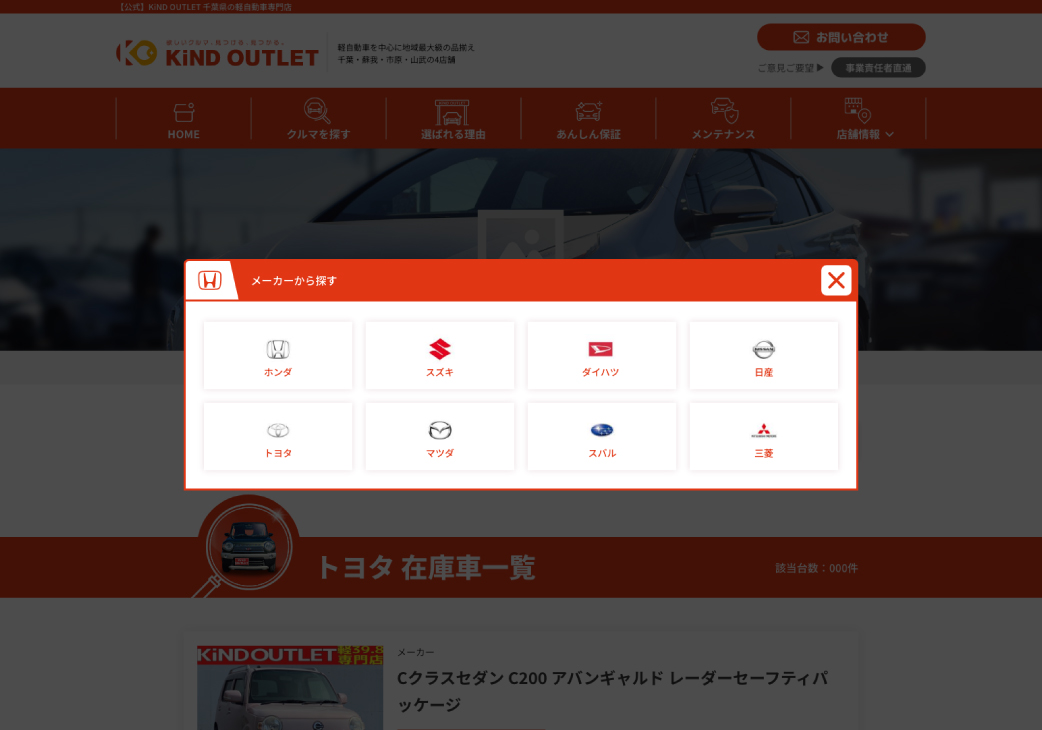This screenshot has height=730, width=1042.
Task: Click the KIND OUTLET logo
Action: (217, 53)
